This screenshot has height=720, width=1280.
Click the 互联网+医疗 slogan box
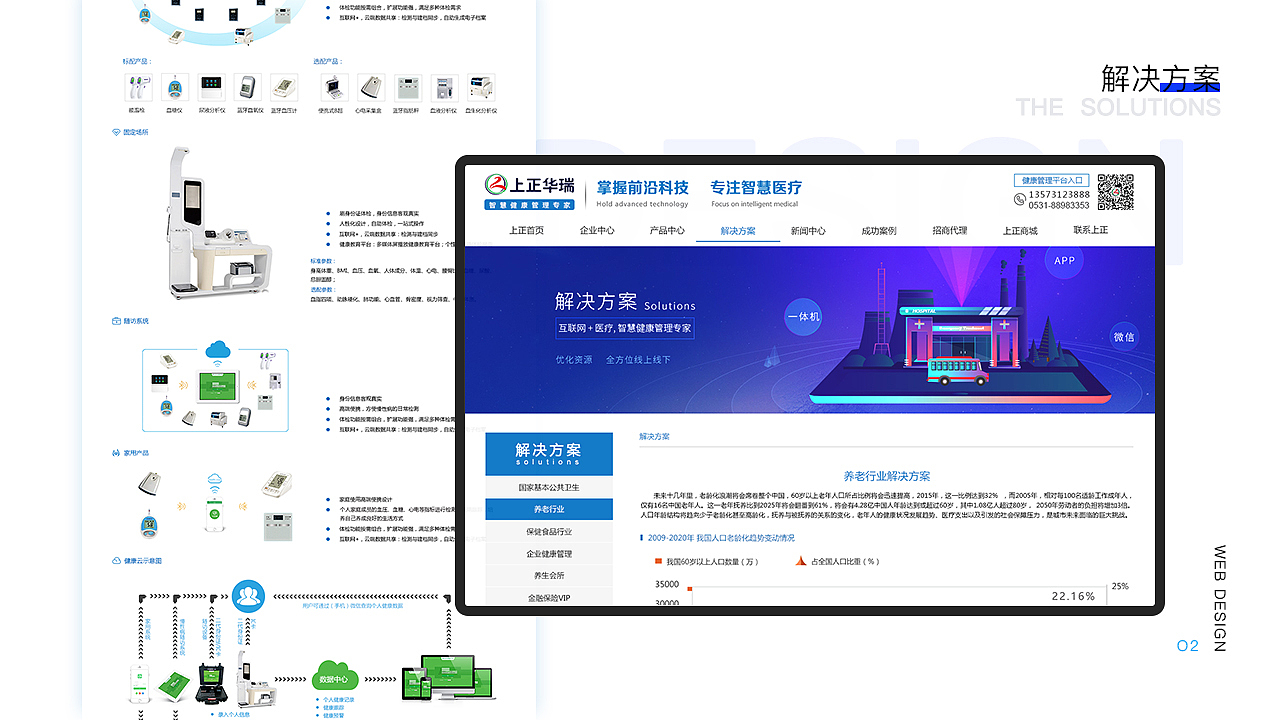click(x=625, y=328)
